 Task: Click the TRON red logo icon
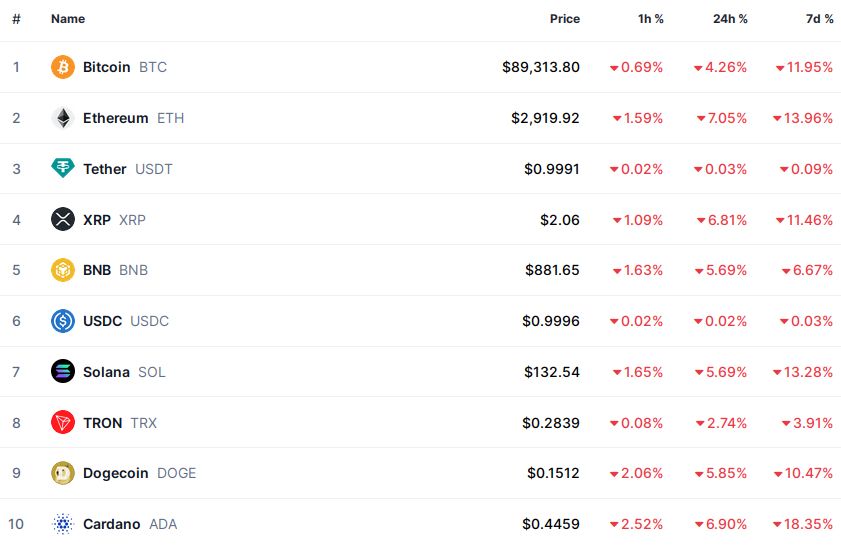coord(63,423)
